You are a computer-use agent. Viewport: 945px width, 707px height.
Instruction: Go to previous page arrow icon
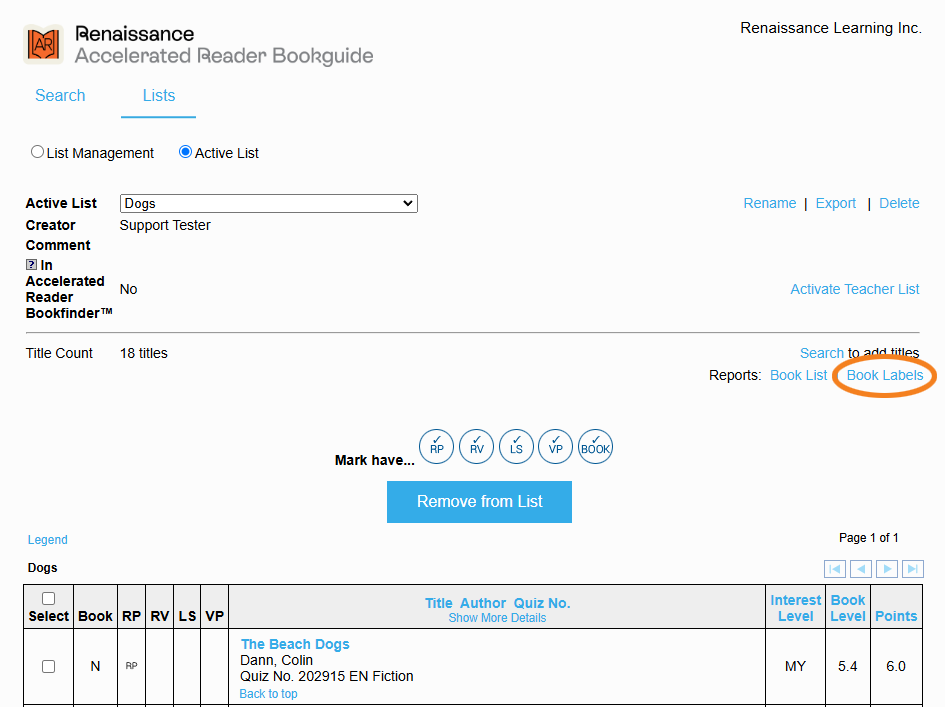tap(861, 569)
